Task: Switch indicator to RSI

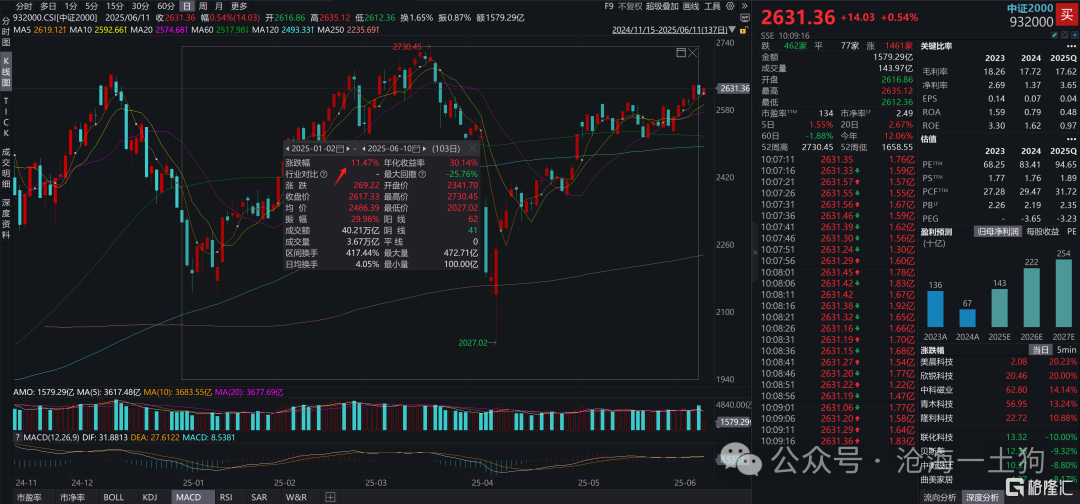Action: [x=225, y=496]
